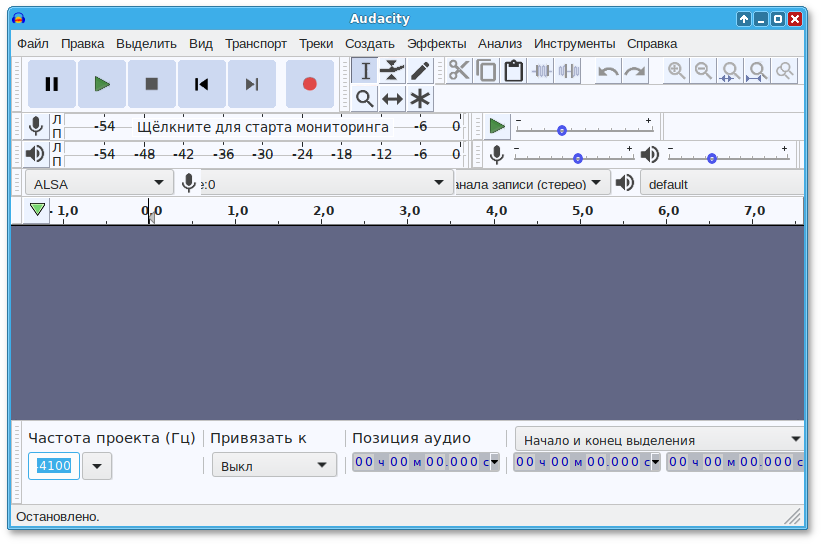Click the Redo arrow
Viewport: 821px width, 544px height.
click(635, 71)
